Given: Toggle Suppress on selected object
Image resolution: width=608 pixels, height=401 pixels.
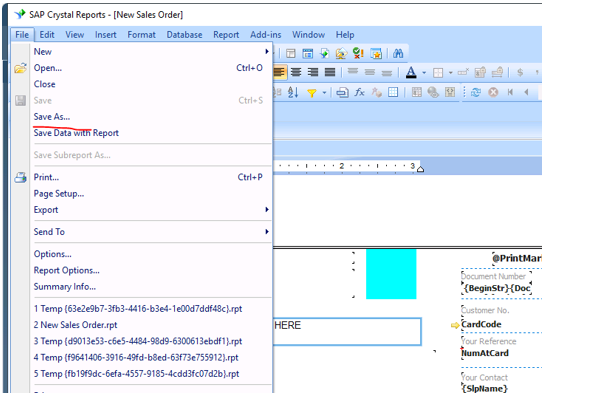Looking at the screenshot, I should pyautogui.click(x=463, y=72).
